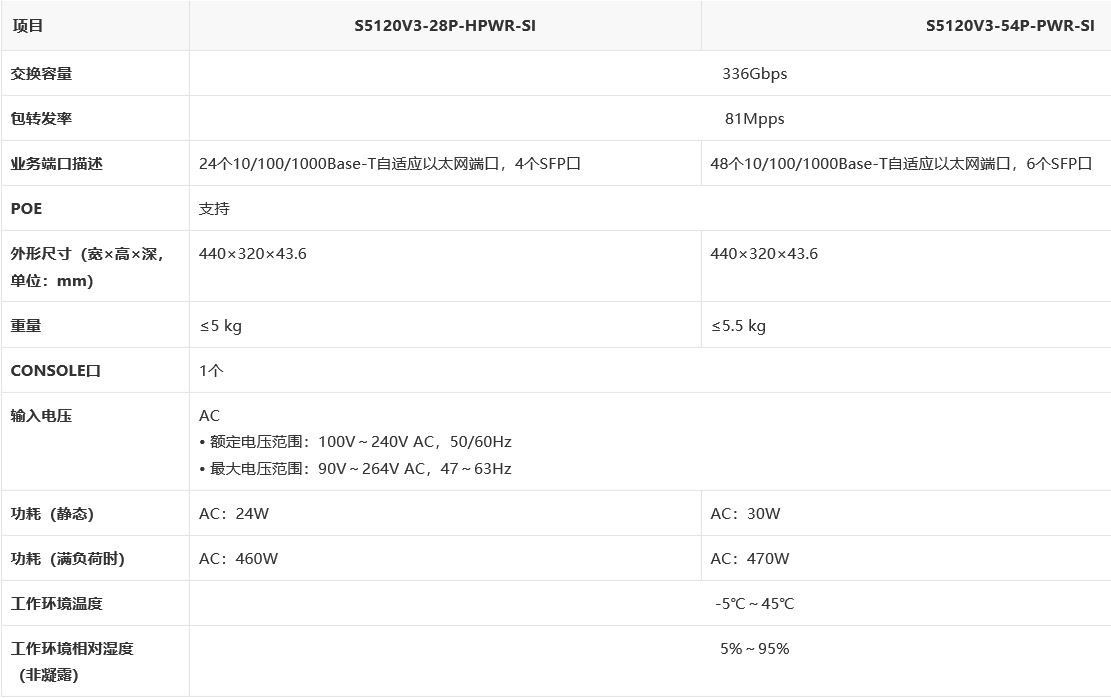Screen dimensions: 1111x698
Task: Click the S5120V3-28P-HPWR-SI column header
Action: pyautogui.click(x=445, y=27)
